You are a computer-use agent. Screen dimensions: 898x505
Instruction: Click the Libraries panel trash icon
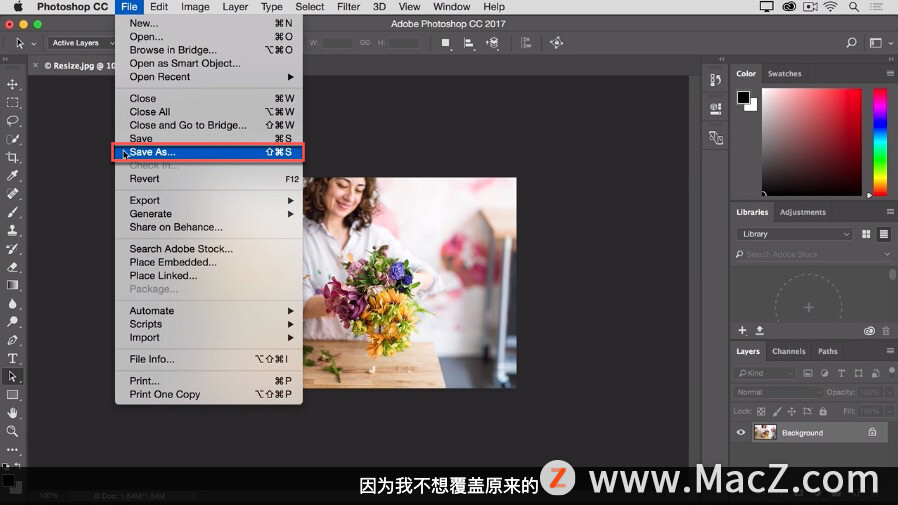pyautogui.click(x=886, y=331)
